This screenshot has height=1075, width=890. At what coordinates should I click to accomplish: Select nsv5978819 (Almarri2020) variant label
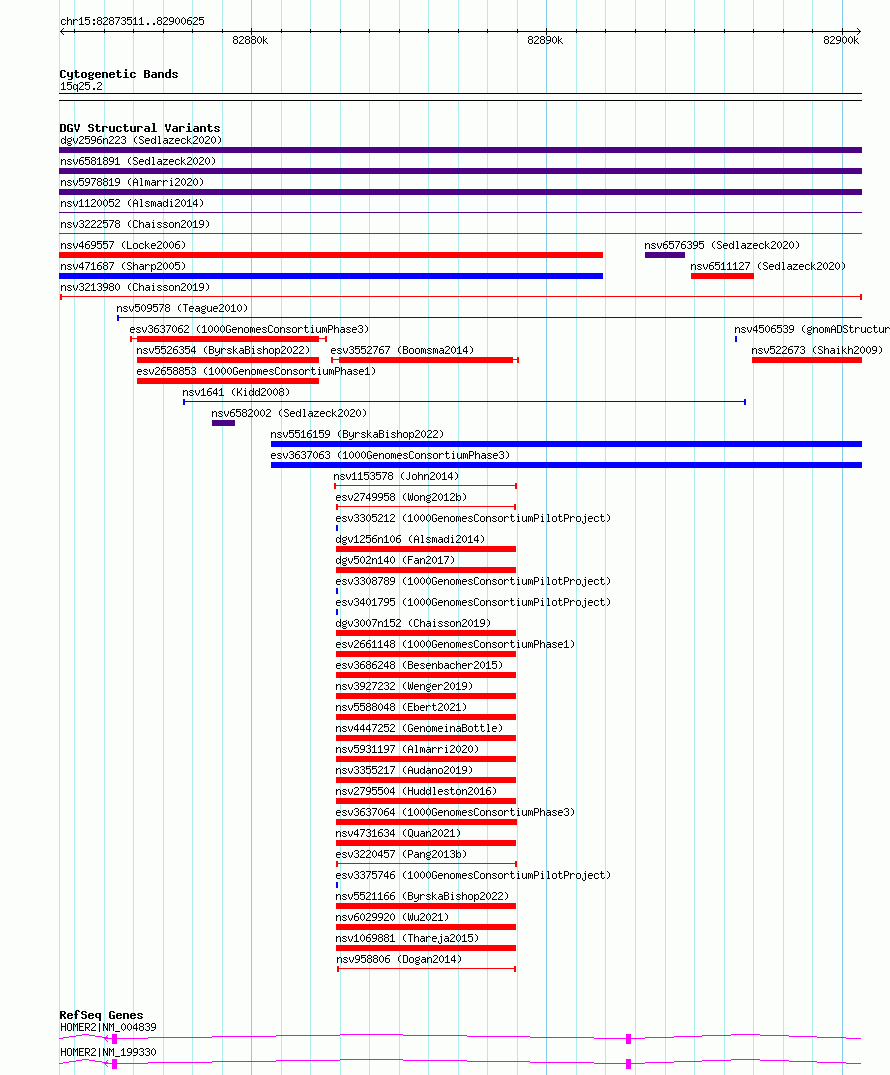[x=132, y=182]
